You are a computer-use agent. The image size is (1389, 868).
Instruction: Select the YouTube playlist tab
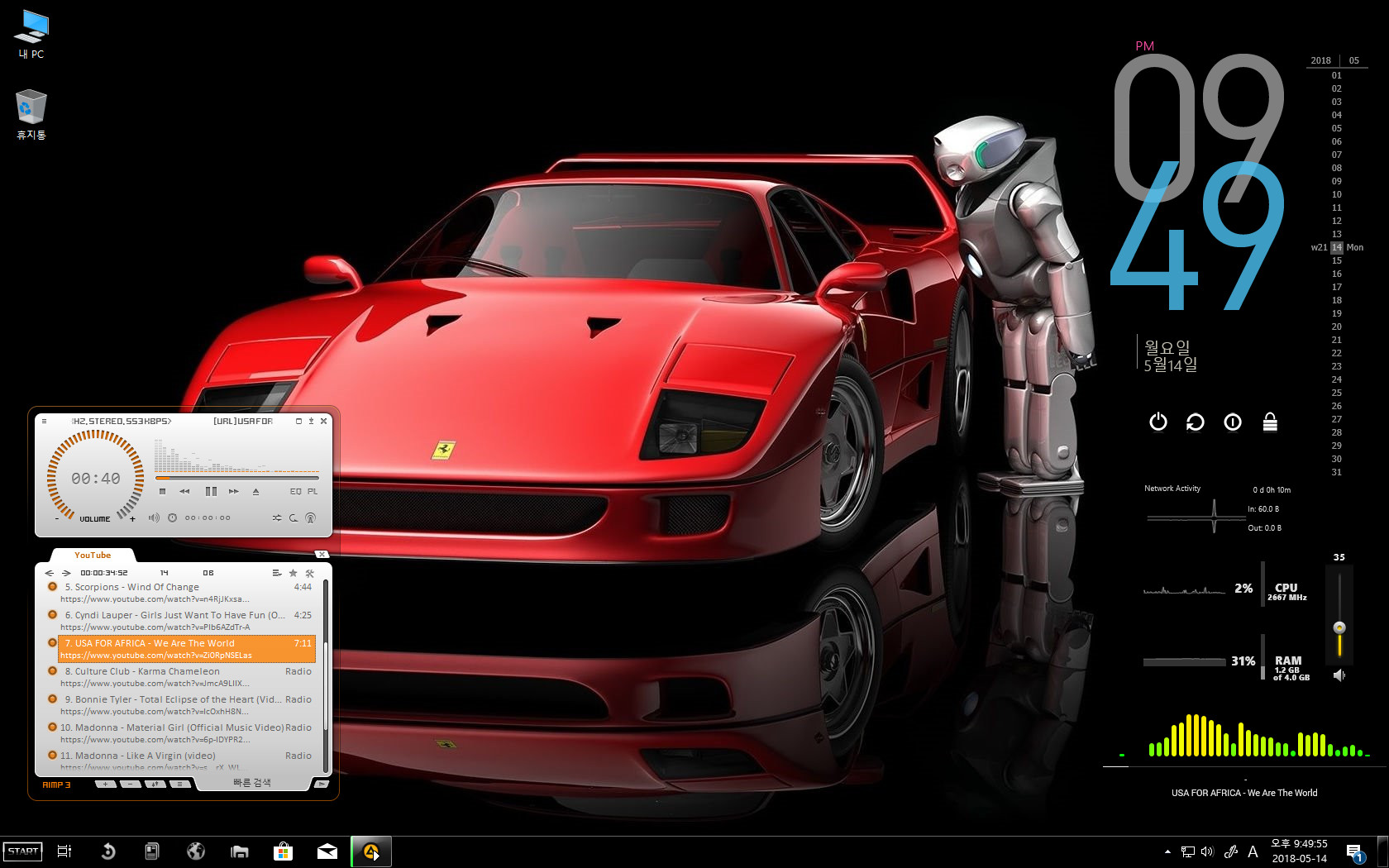pos(93,556)
